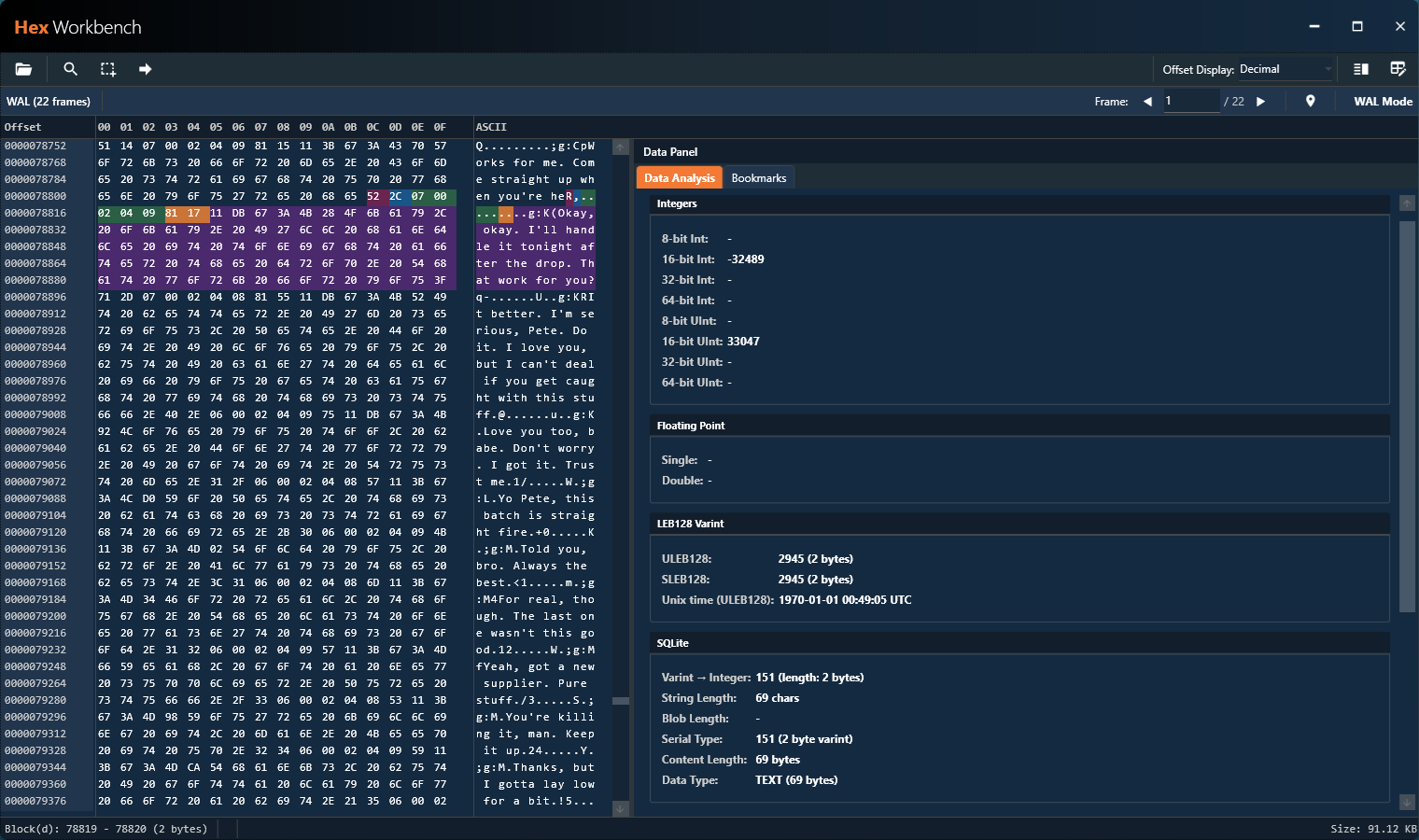Click the Data Type TEXT (69 bytes) value

(x=796, y=780)
